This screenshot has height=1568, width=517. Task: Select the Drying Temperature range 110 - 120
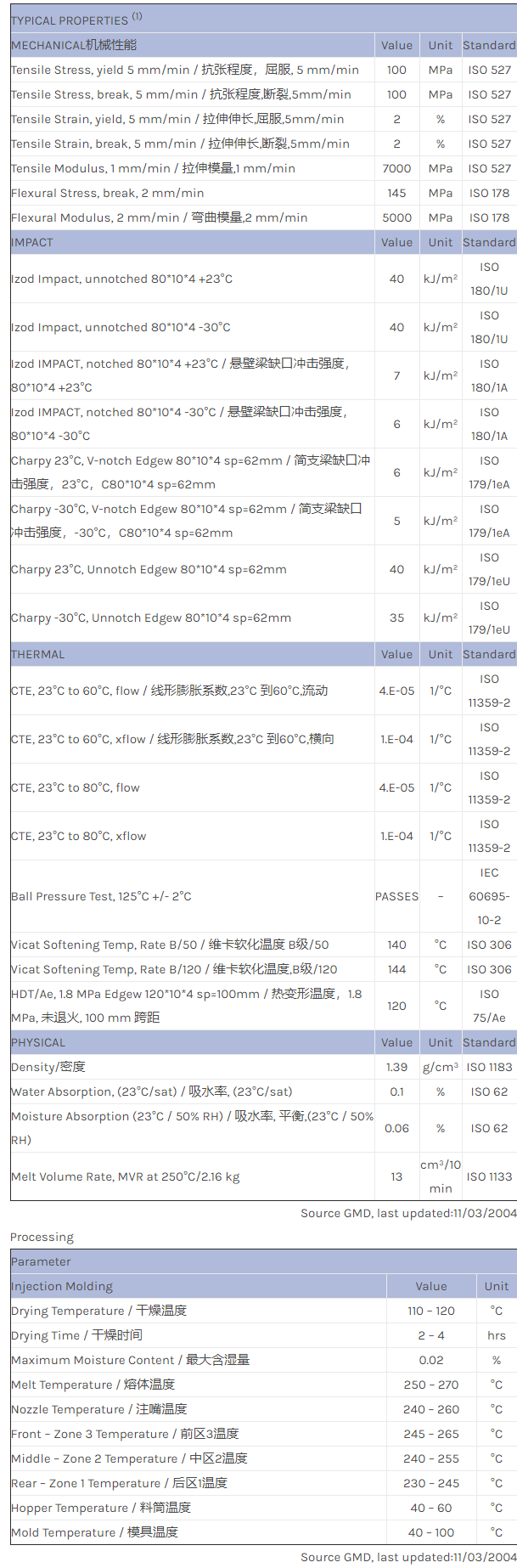point(431,1311)
